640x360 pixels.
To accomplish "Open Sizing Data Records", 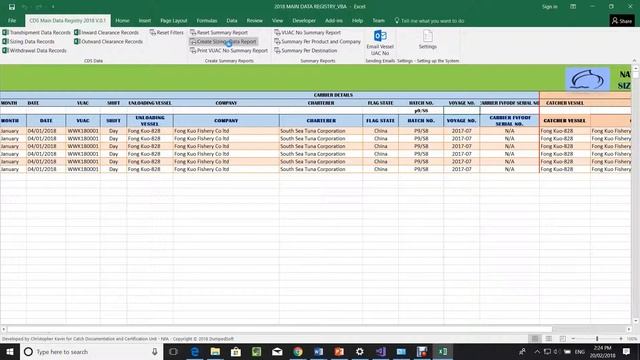I will pyautogui.click(x=29, y=41).
